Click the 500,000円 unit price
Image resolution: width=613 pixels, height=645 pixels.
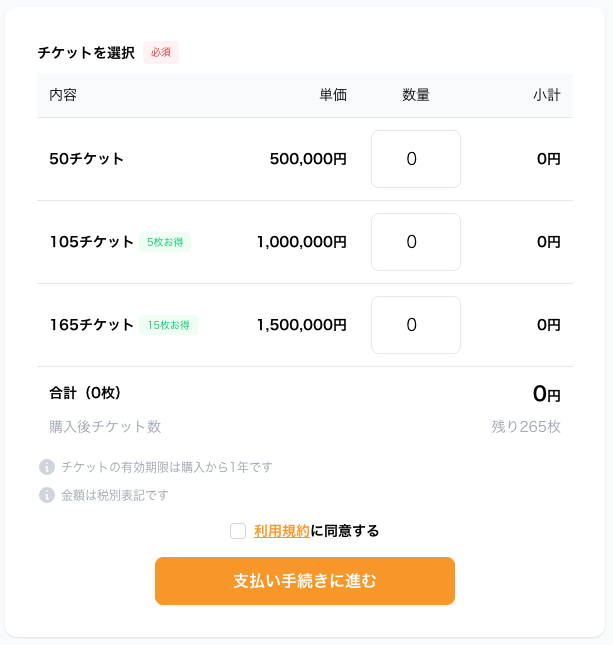coord(308,159)
